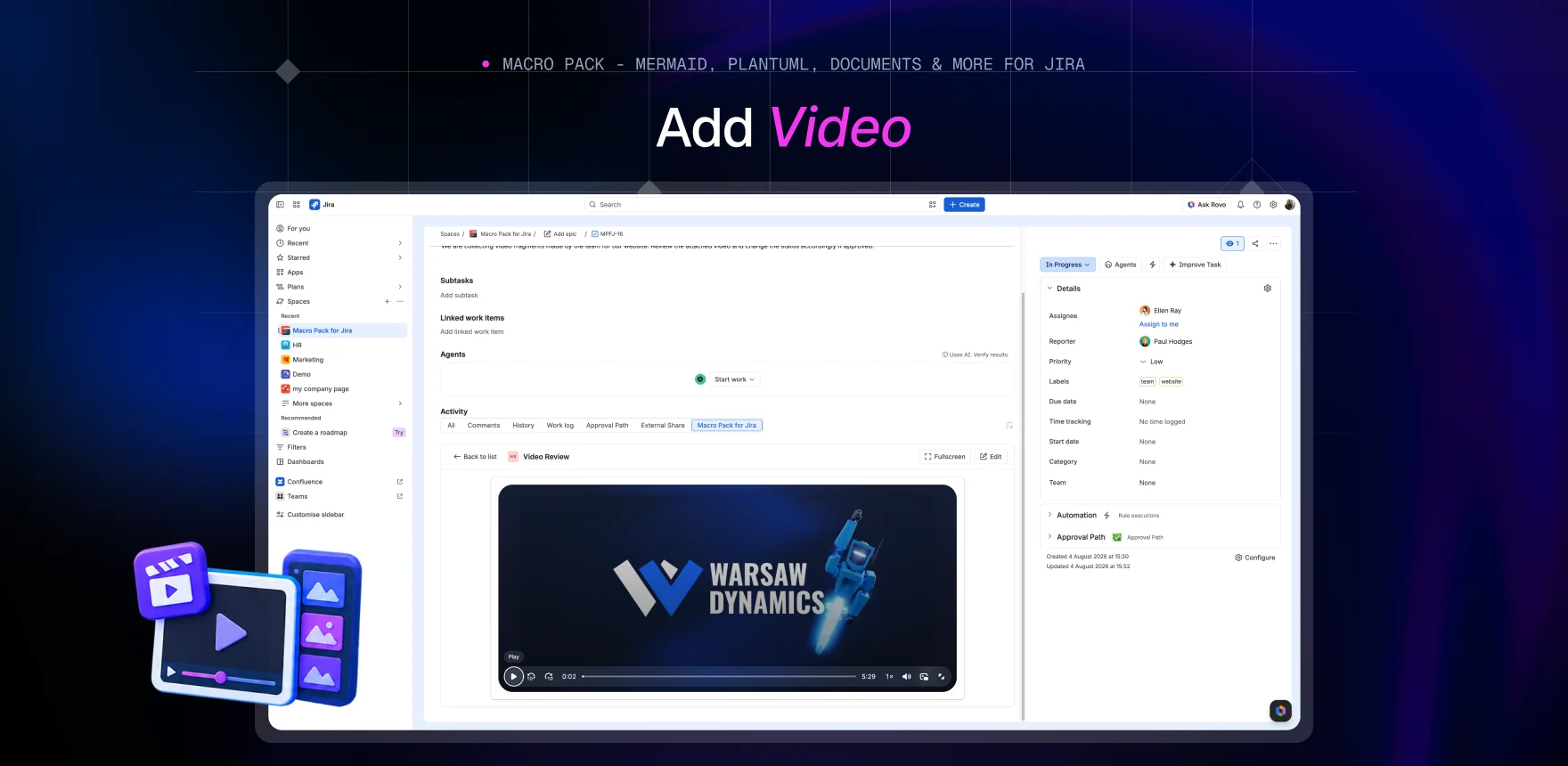Open the help question mark icon

pos(1257,205)
